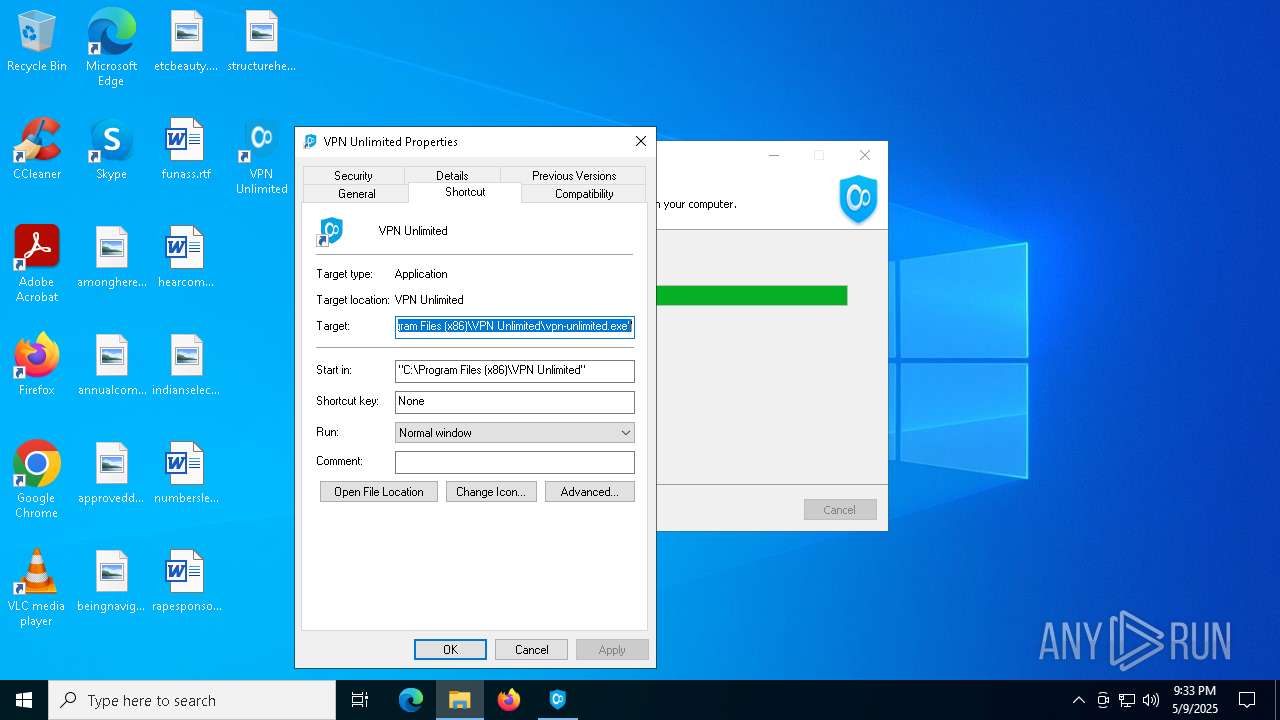Select the amonghere image file icon
This screenshot has width=1280, height=720.
coord(111,258)
